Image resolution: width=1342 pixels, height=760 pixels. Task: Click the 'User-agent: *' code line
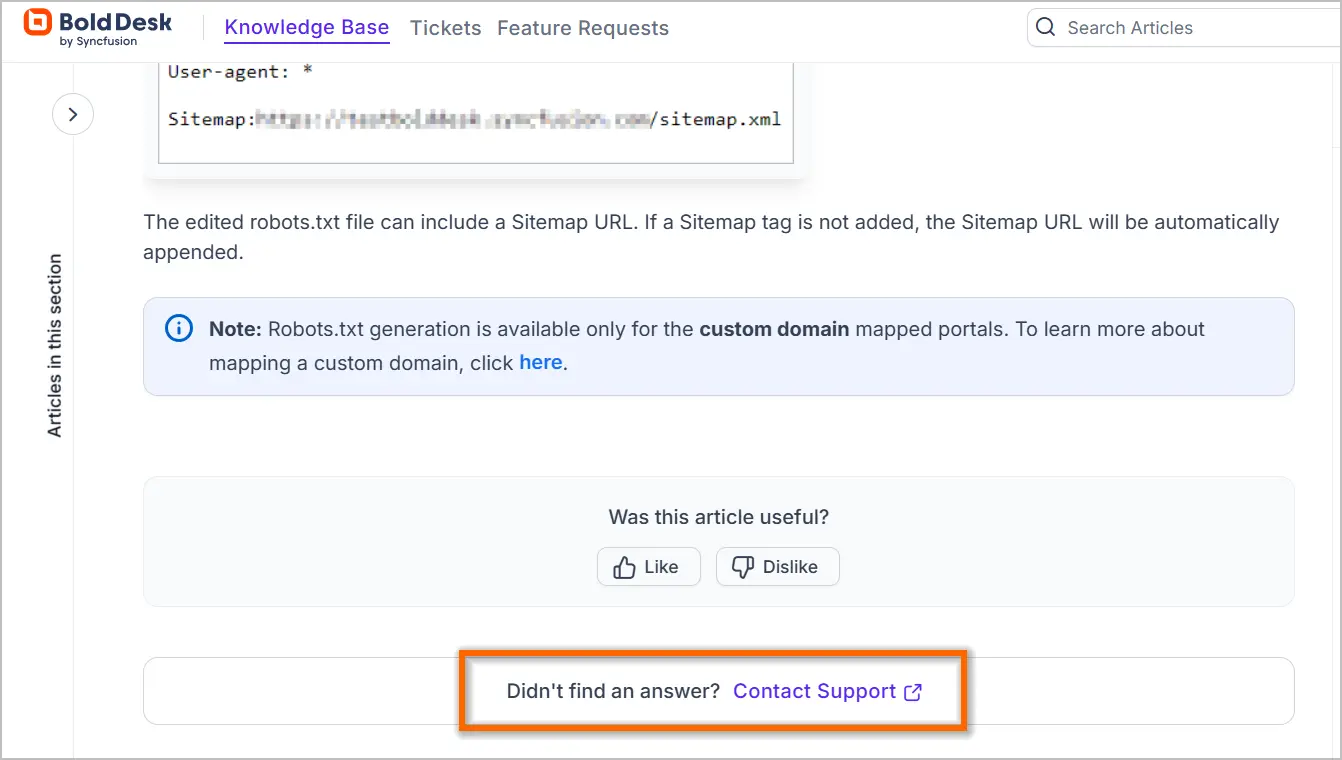[x=241, y=72]
